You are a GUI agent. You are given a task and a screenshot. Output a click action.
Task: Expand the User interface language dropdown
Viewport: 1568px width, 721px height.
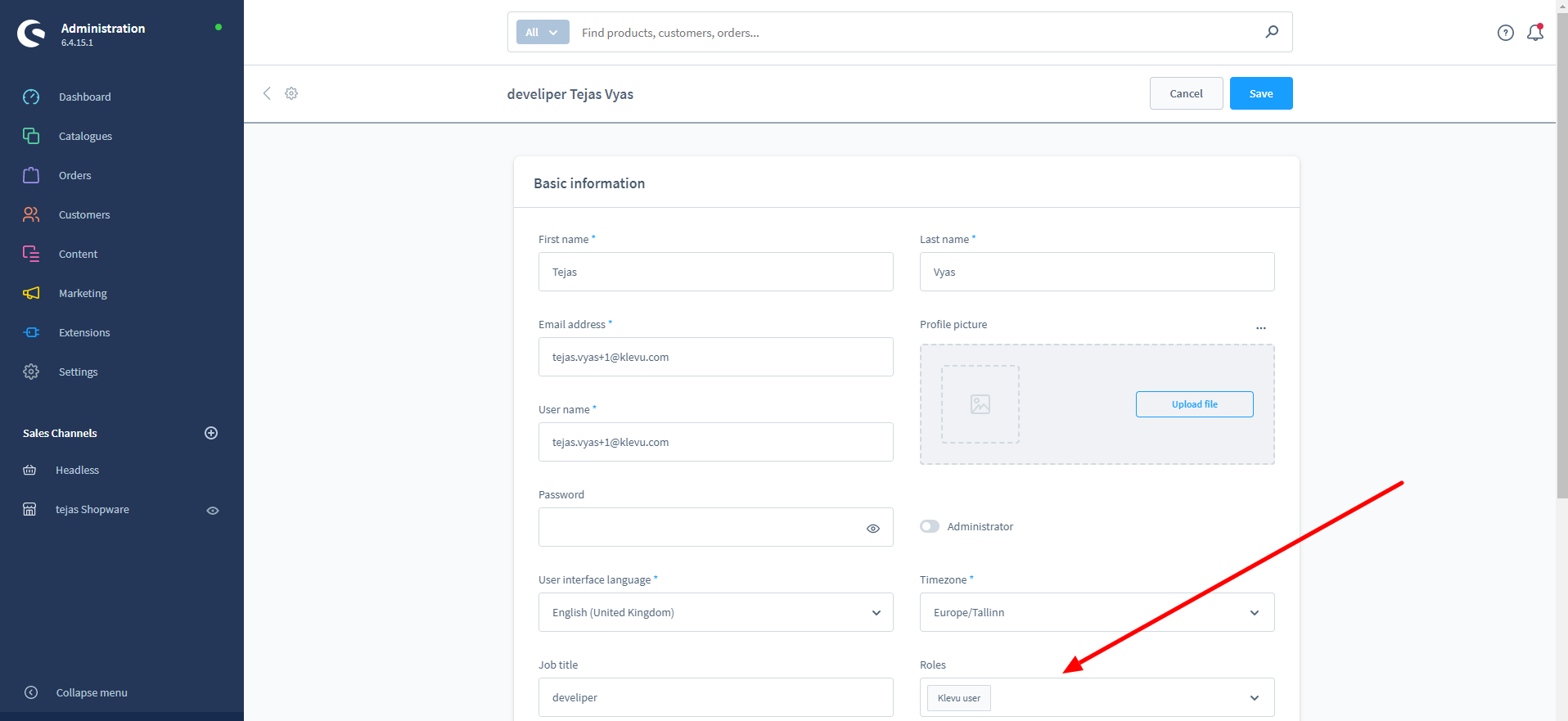[x=876, y=613]
